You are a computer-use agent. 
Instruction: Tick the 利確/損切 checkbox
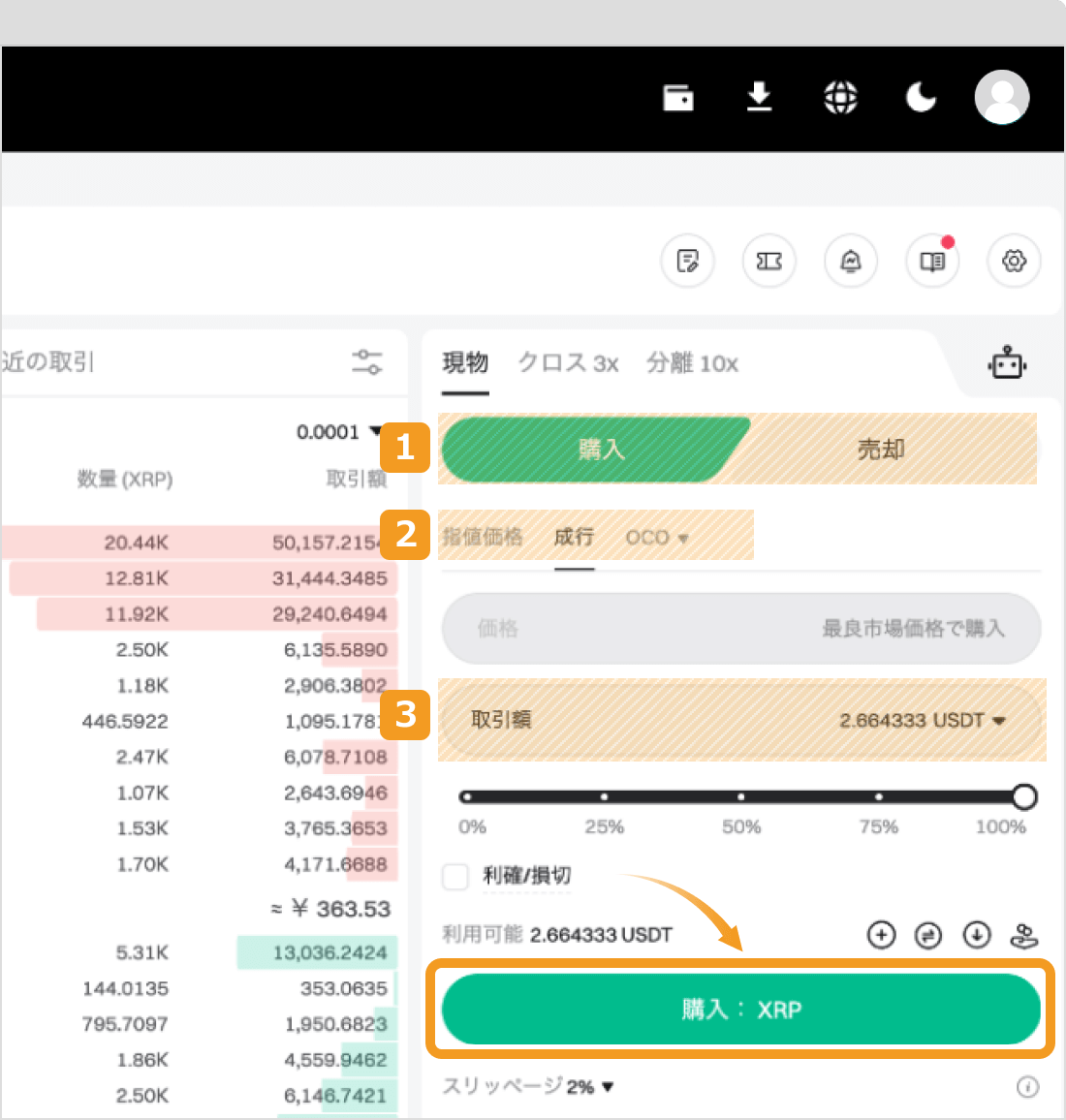click(455, 876)
